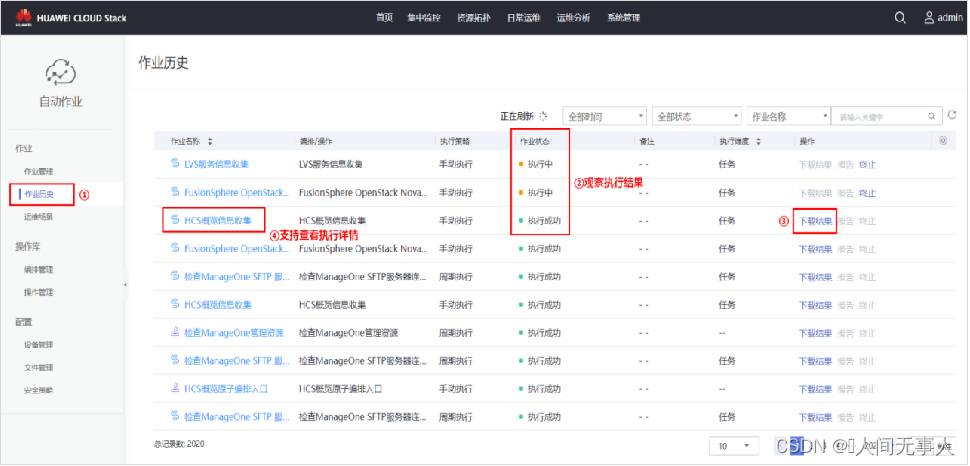Select 作业管理 in the sidebar

pyautogui.click(x=38, y=171)
